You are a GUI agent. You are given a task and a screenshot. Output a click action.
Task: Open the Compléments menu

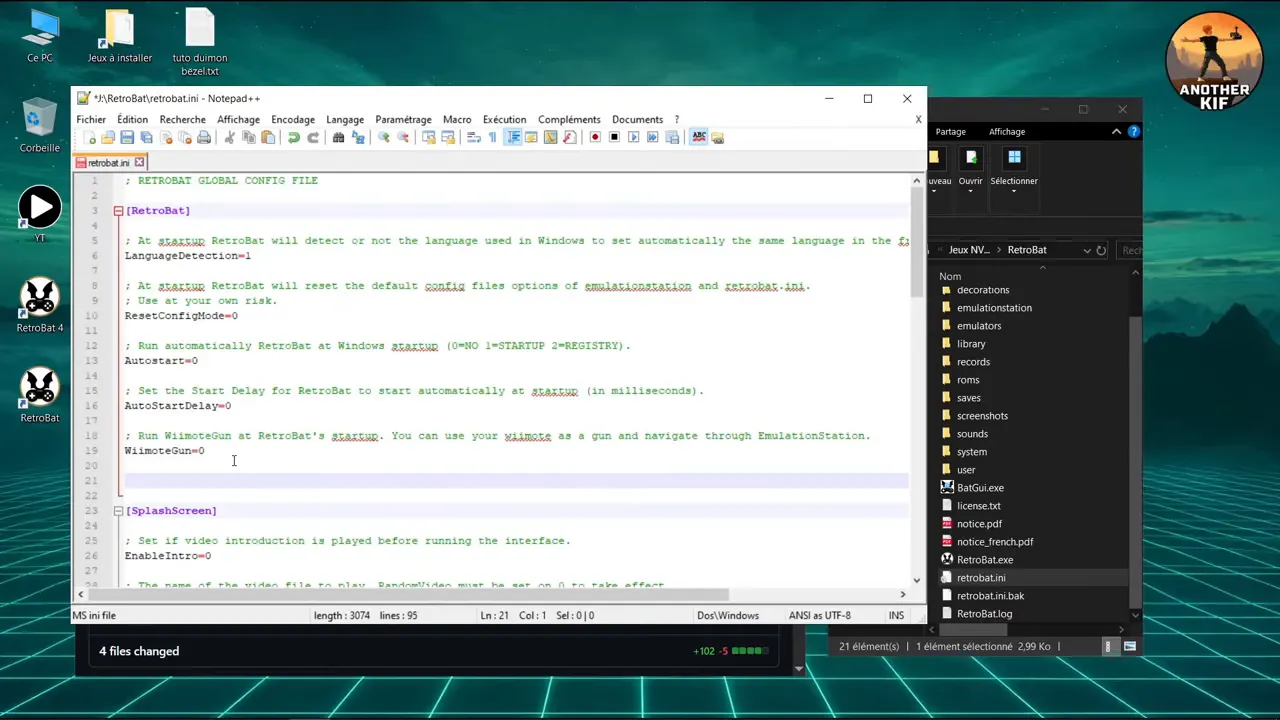[x=569, y=119]
